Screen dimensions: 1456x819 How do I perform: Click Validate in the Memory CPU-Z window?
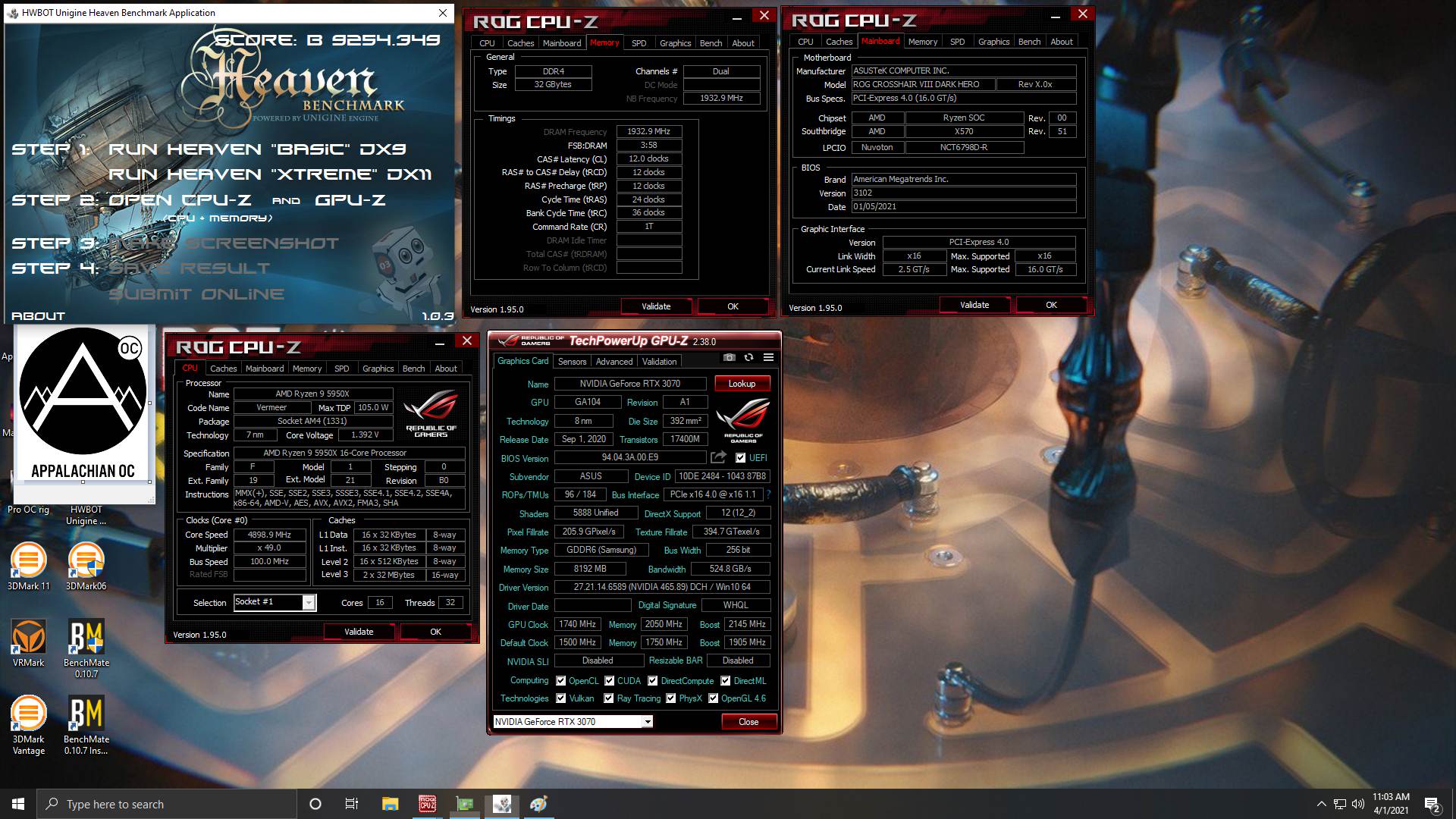[x=656, y=306]
